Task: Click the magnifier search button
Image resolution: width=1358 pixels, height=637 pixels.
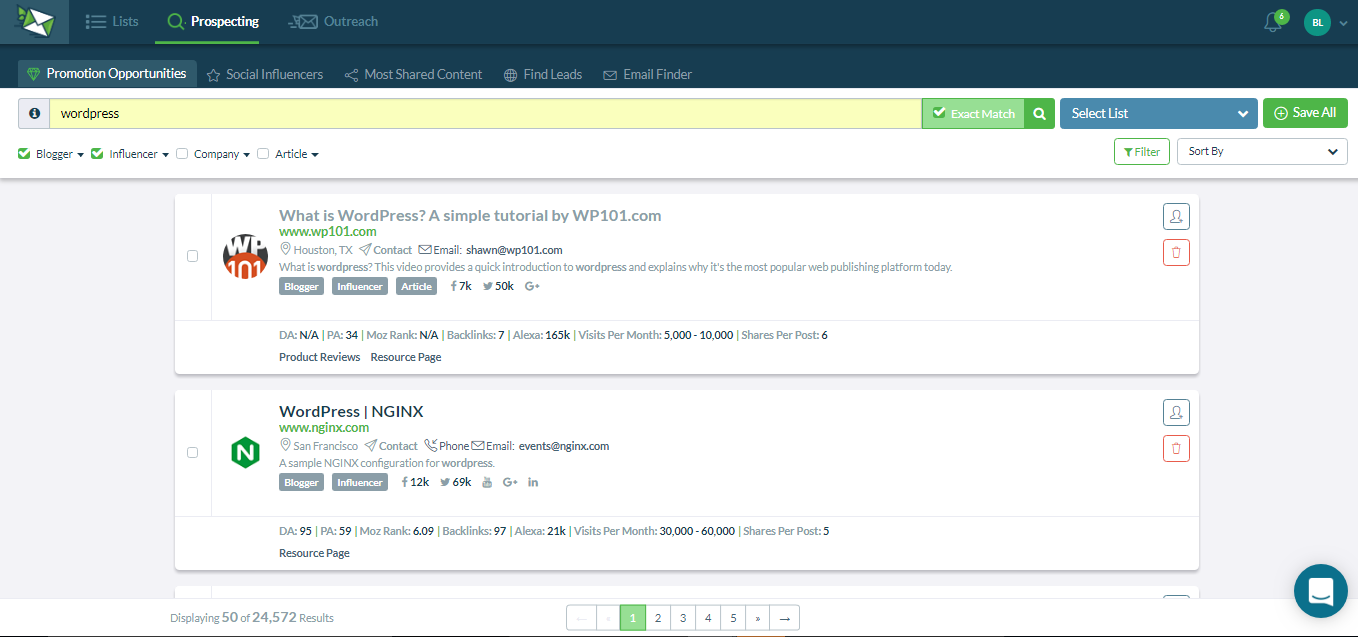Action: tap(1040, 114)
